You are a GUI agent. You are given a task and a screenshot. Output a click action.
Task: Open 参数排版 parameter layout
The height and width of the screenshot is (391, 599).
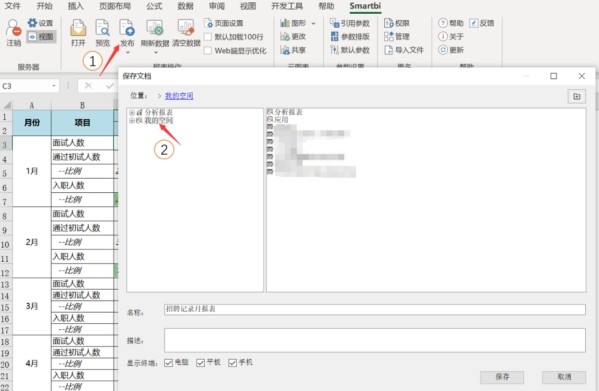(350, 37)
